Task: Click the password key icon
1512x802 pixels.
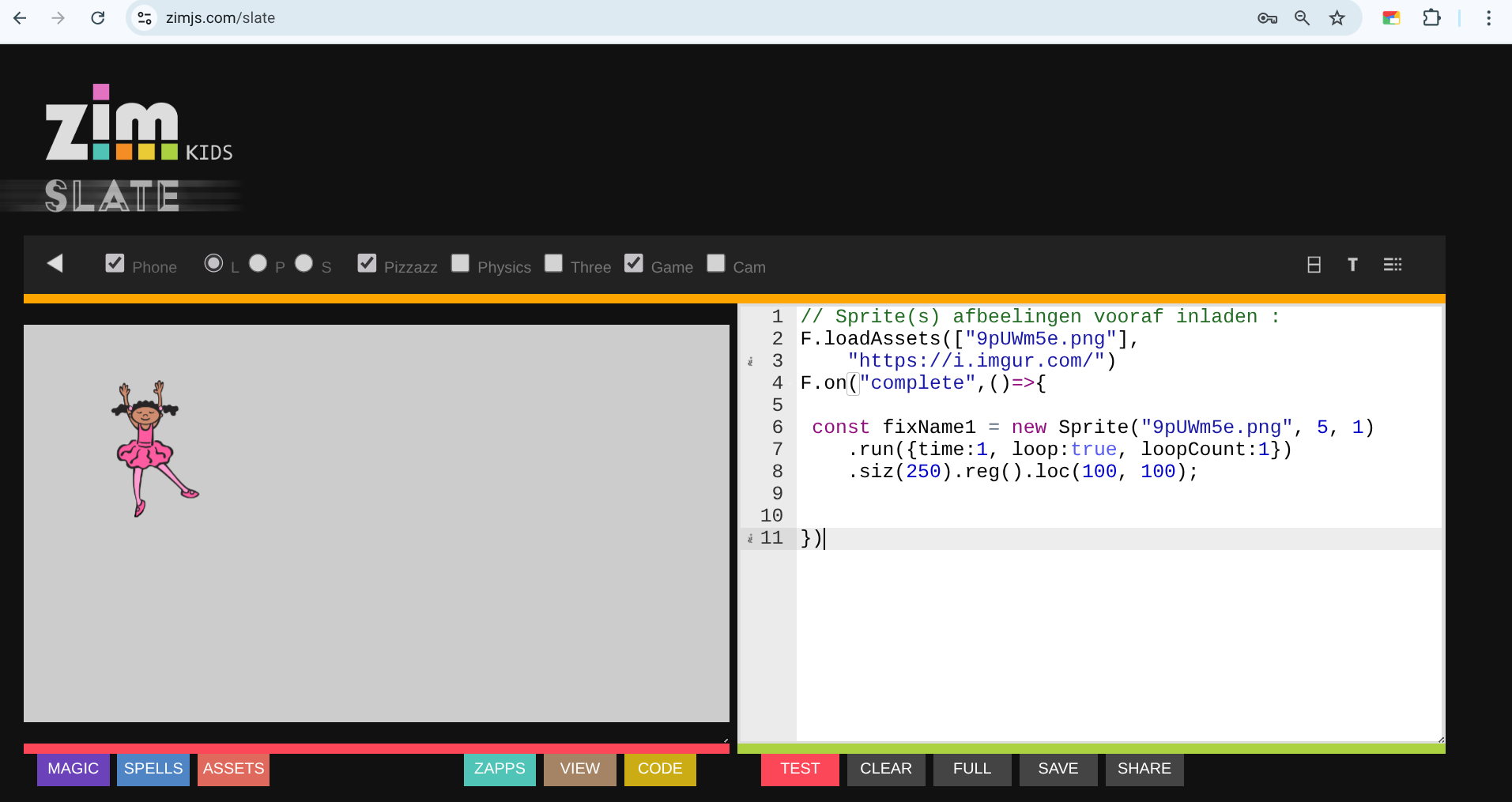Action: click(1267, 18)
